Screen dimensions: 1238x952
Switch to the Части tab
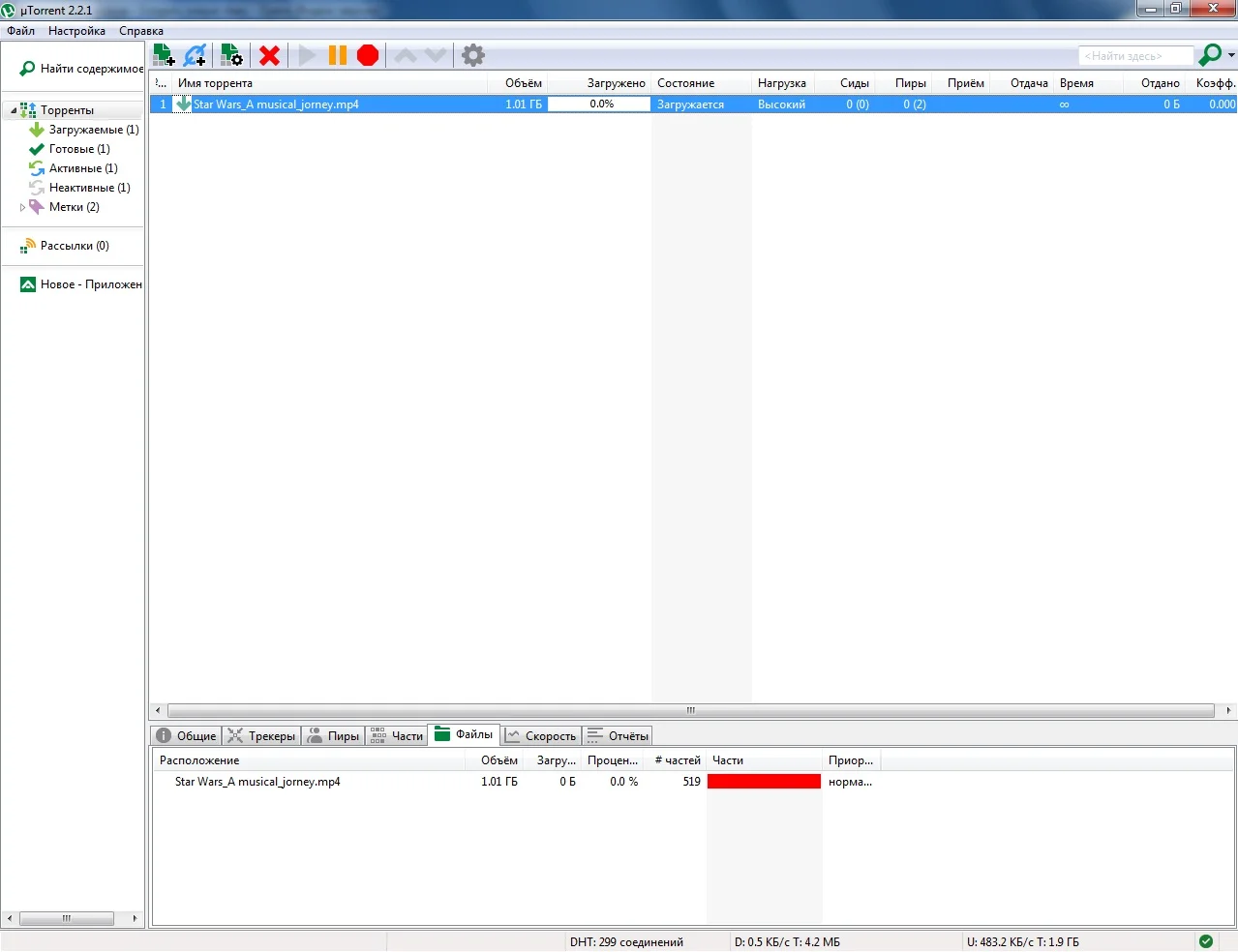coord(397,736)
